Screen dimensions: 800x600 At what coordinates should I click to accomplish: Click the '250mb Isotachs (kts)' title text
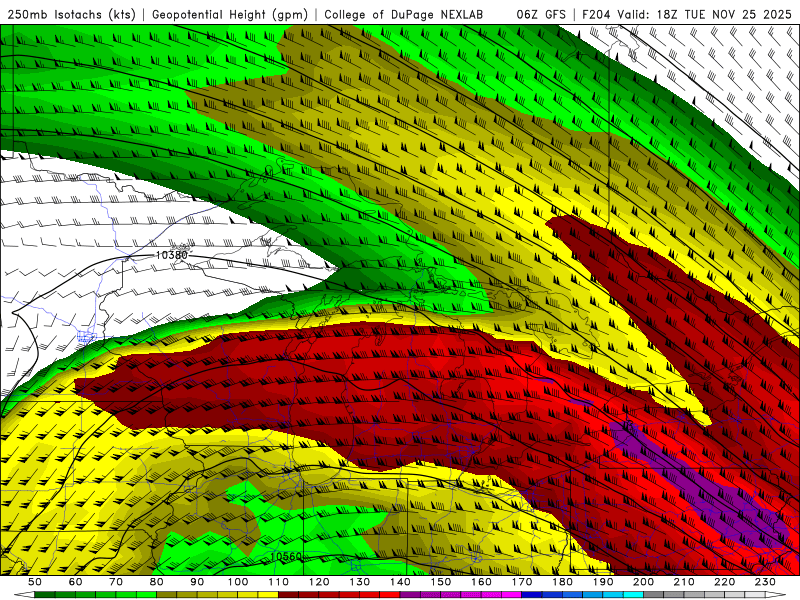(x=71, y=14)
